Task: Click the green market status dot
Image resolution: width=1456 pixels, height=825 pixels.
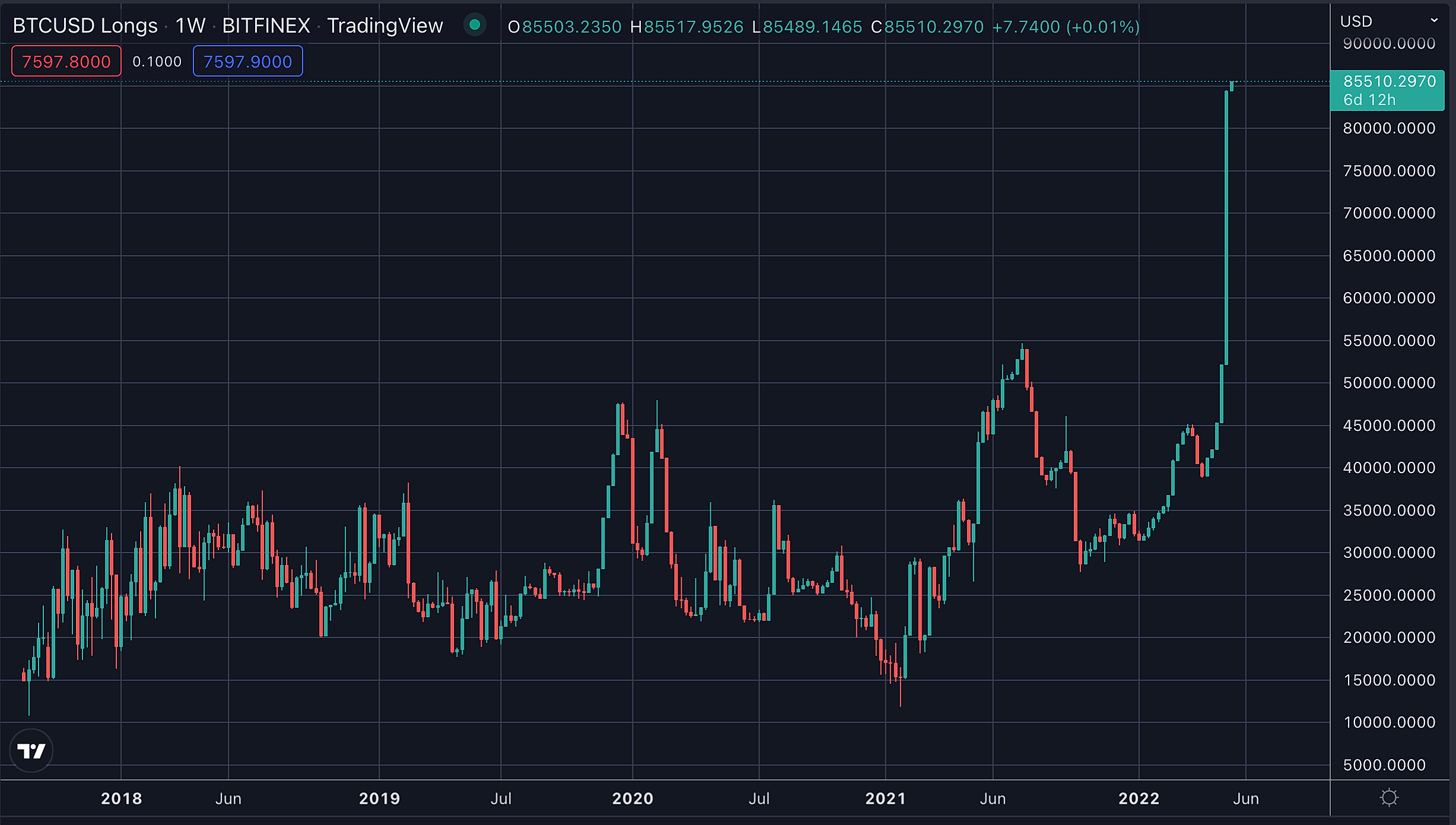Action: point(475,25)
